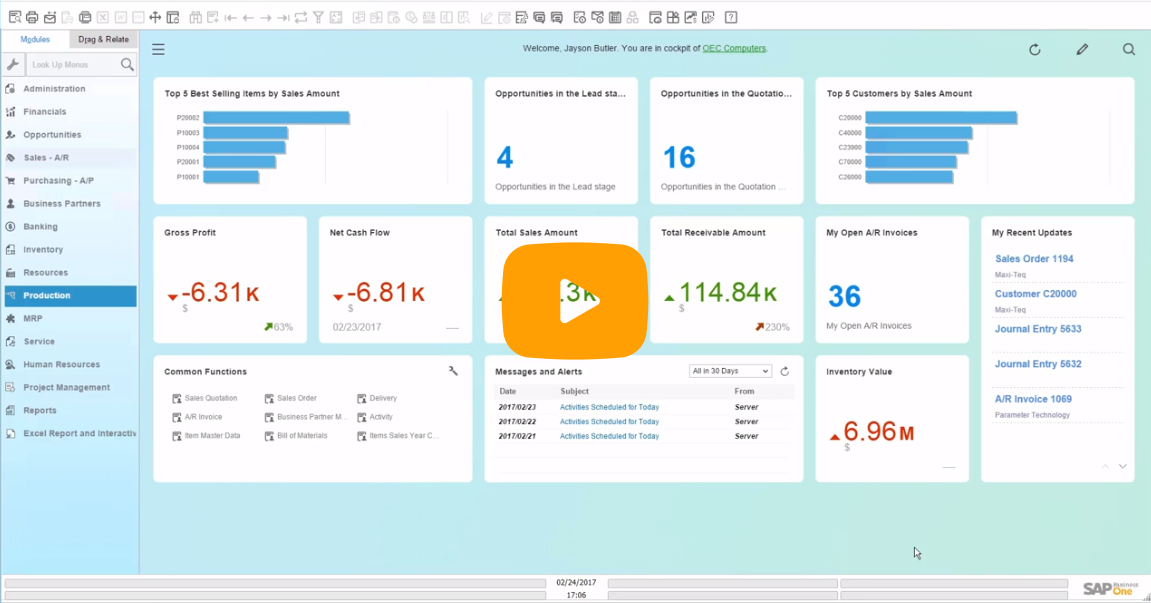Click the cockpit search magnifier icon
Image resolution: width=1151 pixels, height=603 pixels.
pos(1129,49)
